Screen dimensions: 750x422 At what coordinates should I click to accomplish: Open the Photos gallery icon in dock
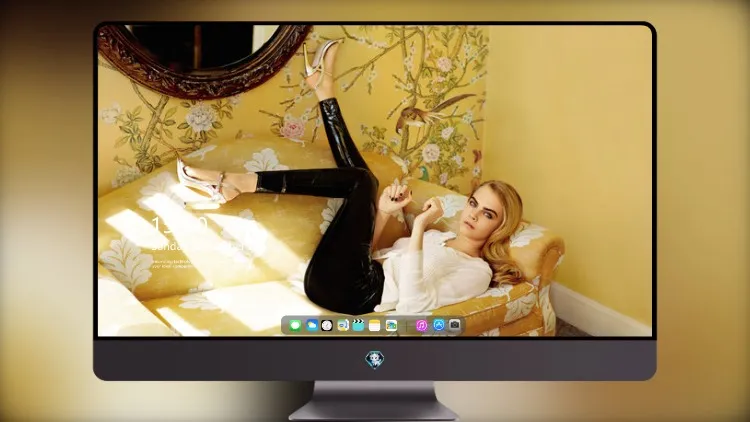coord(391,325)
